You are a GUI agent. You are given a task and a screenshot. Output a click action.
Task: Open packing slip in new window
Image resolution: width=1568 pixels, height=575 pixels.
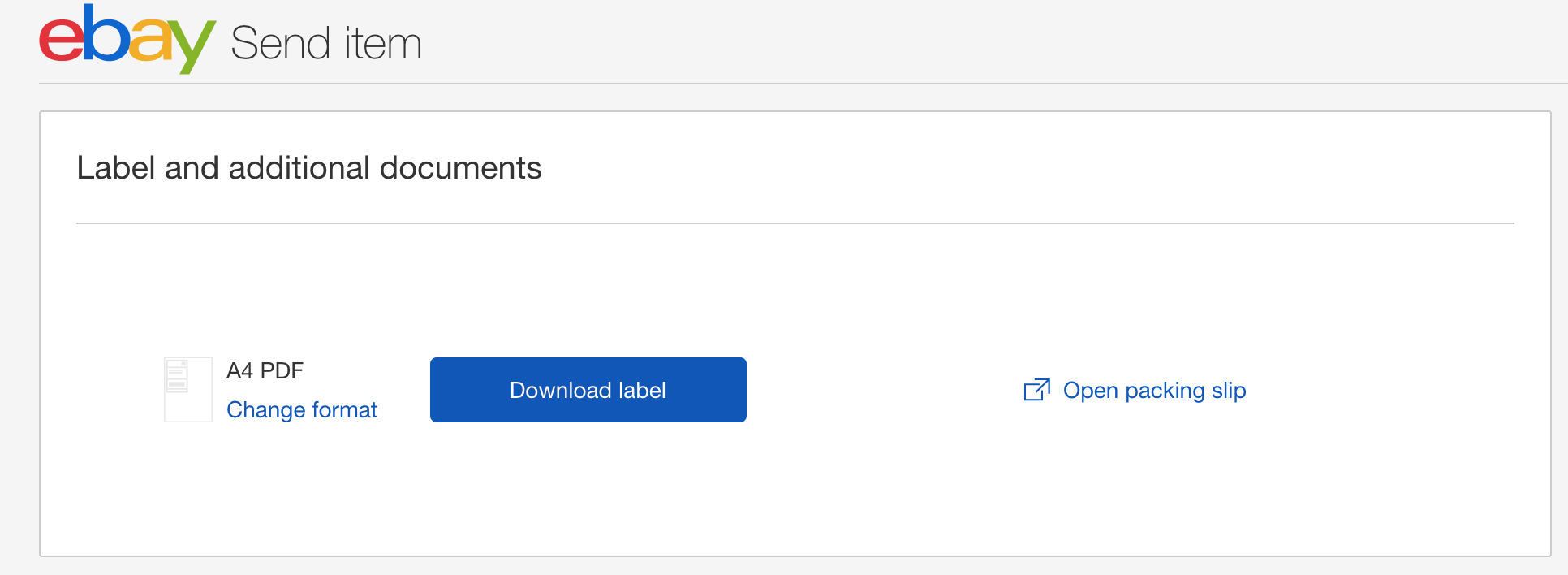tap(1135, 391)
